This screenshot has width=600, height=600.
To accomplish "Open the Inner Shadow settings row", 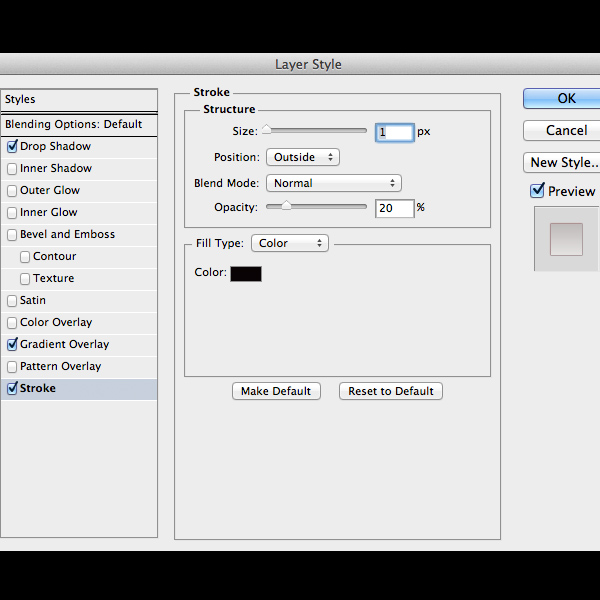I will click(79, 169).
